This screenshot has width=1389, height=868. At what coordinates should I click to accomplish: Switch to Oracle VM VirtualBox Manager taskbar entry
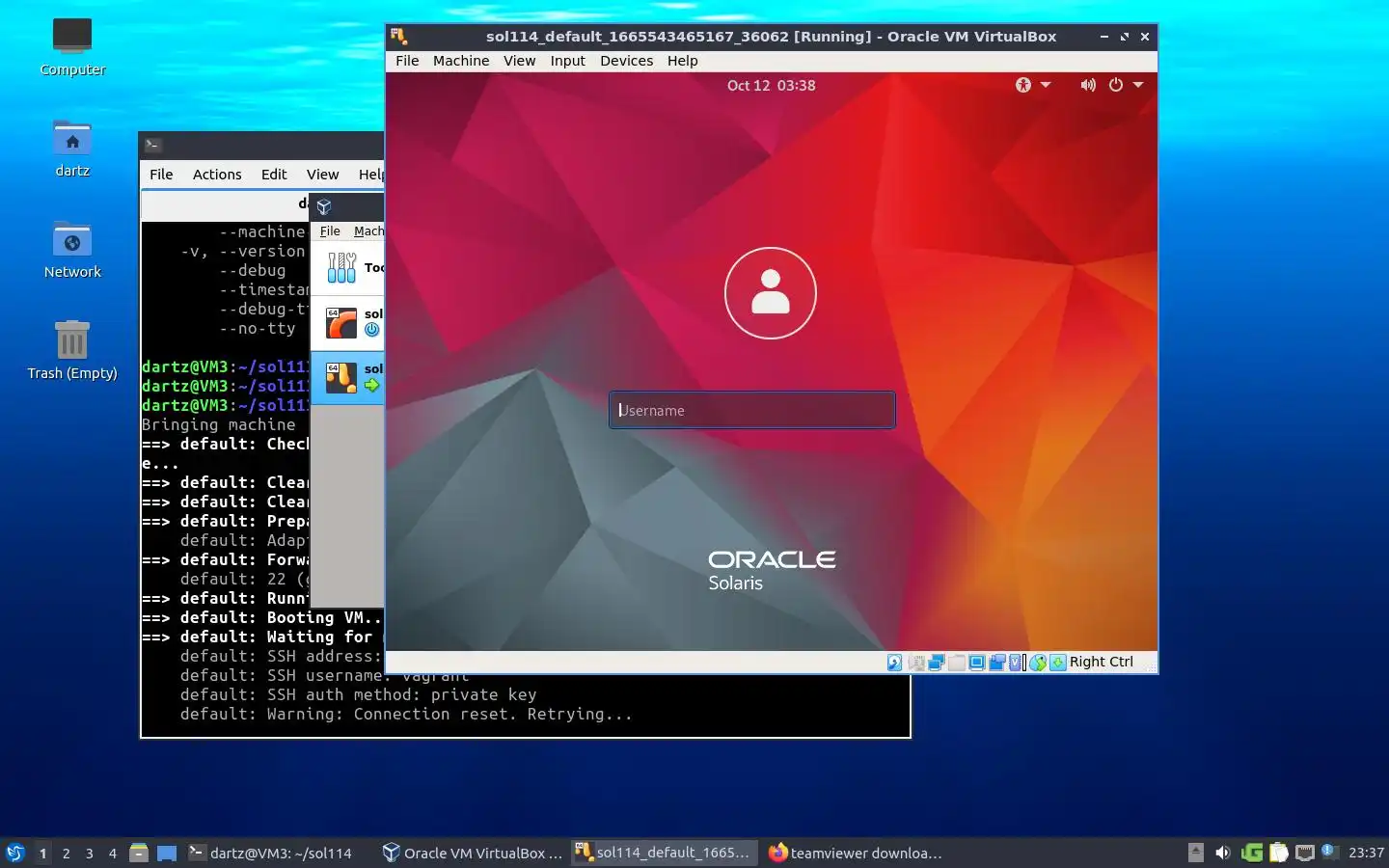coord(473,853)
